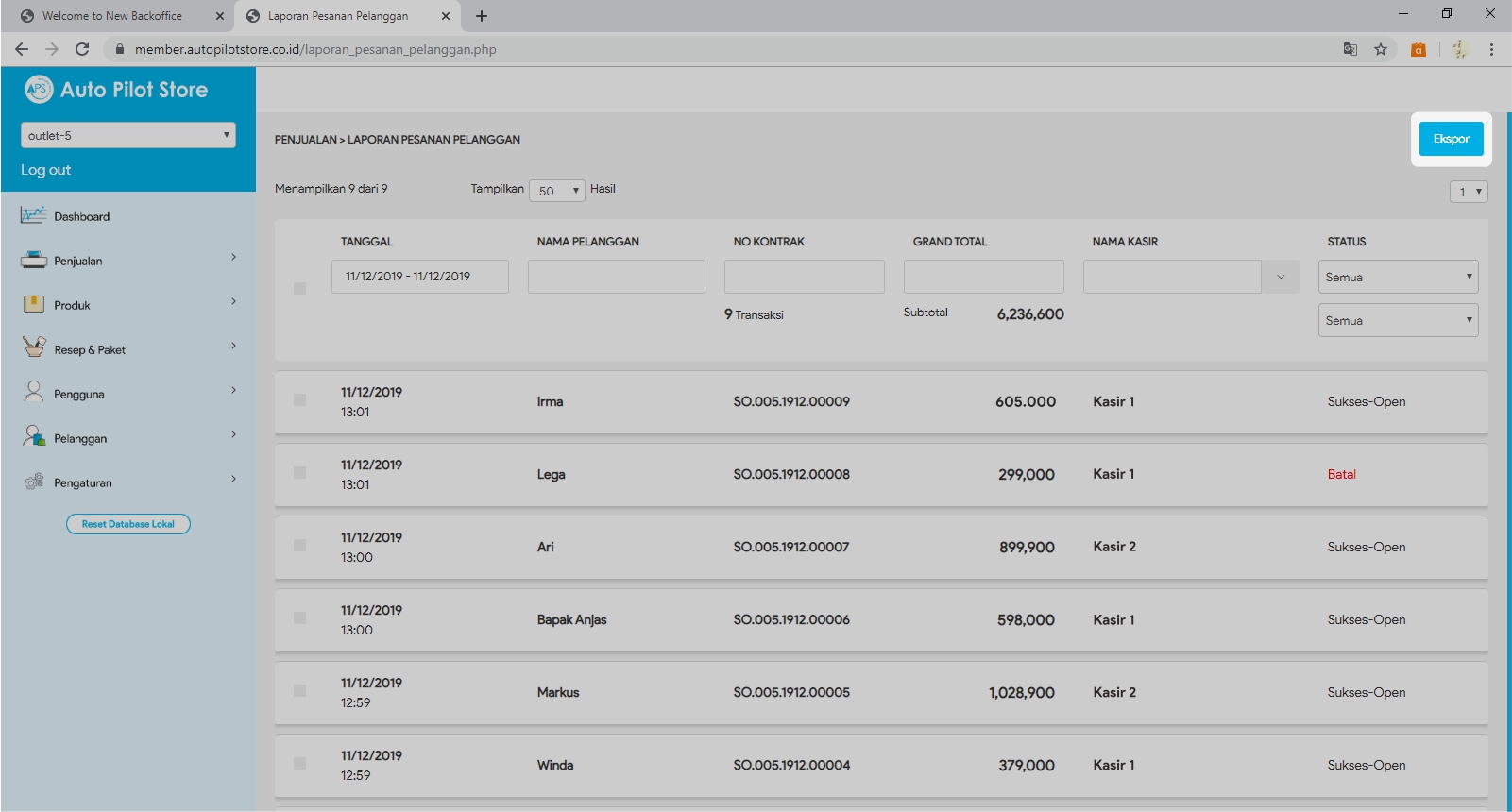
Task: Click the Dashboard chart icon in sidebar
Action: pyautogui.click(x=33, y=215)
